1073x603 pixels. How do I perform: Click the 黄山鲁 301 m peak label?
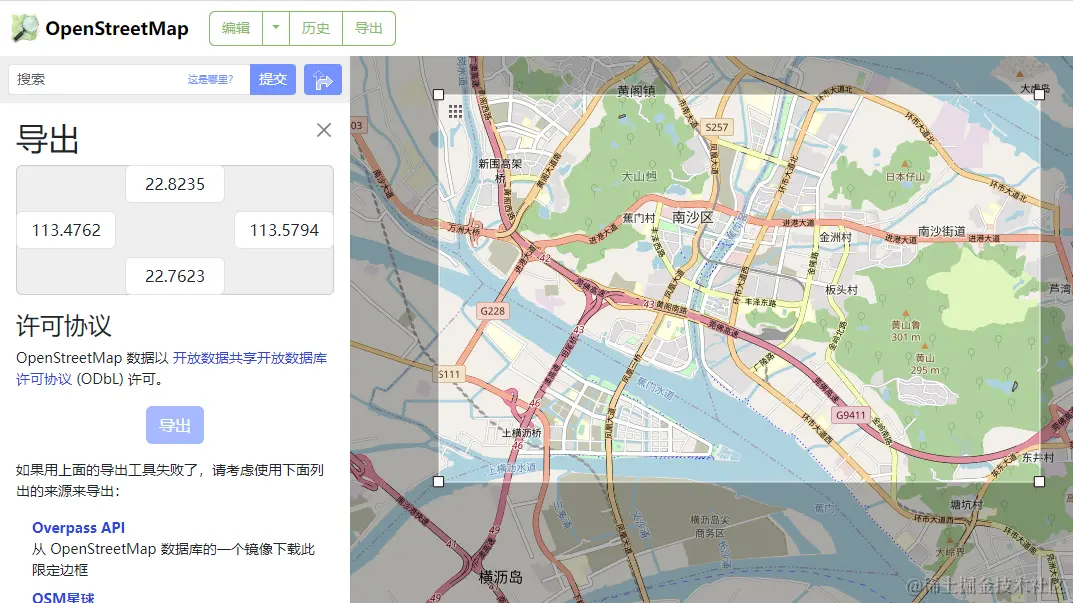pos(906,331)
